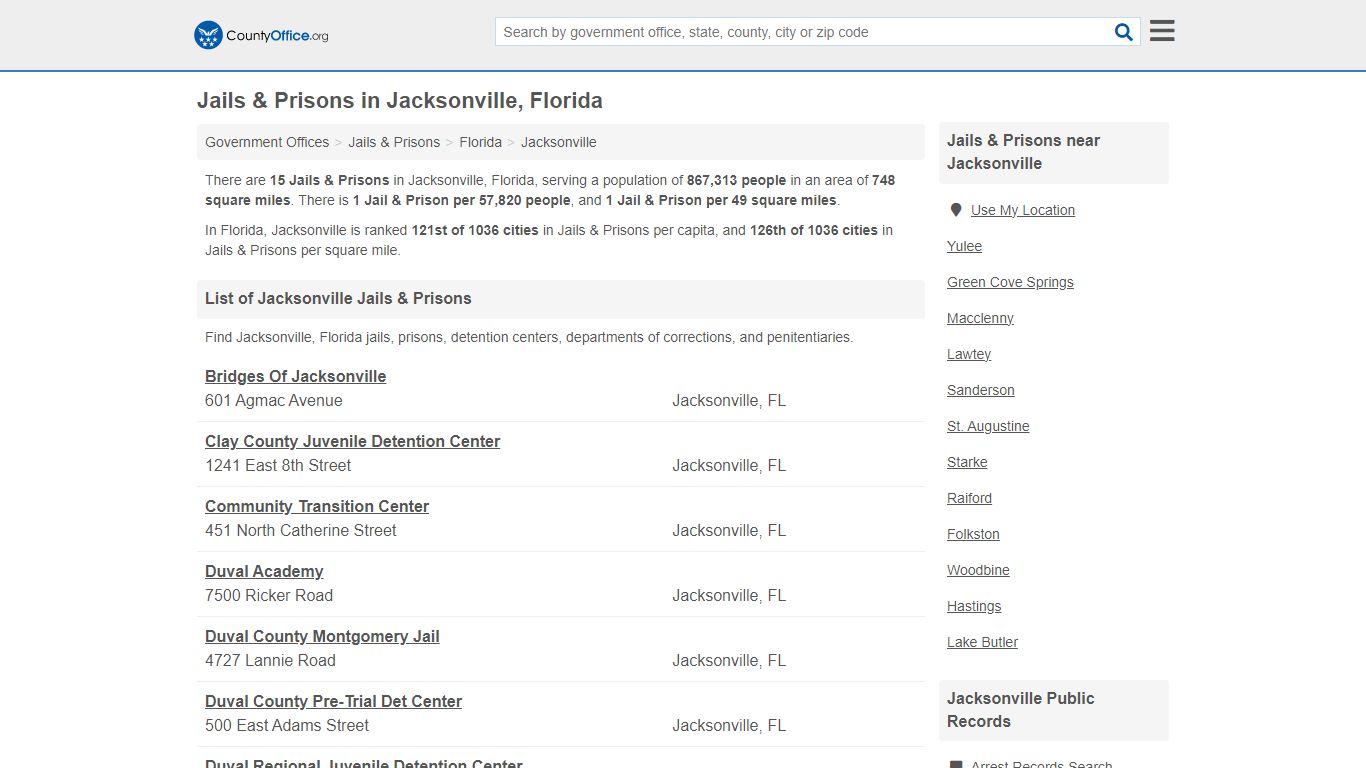Click Jails & Prisons near Jacksonville heading
The image size is (1366, 768).
pos(1023,152)
